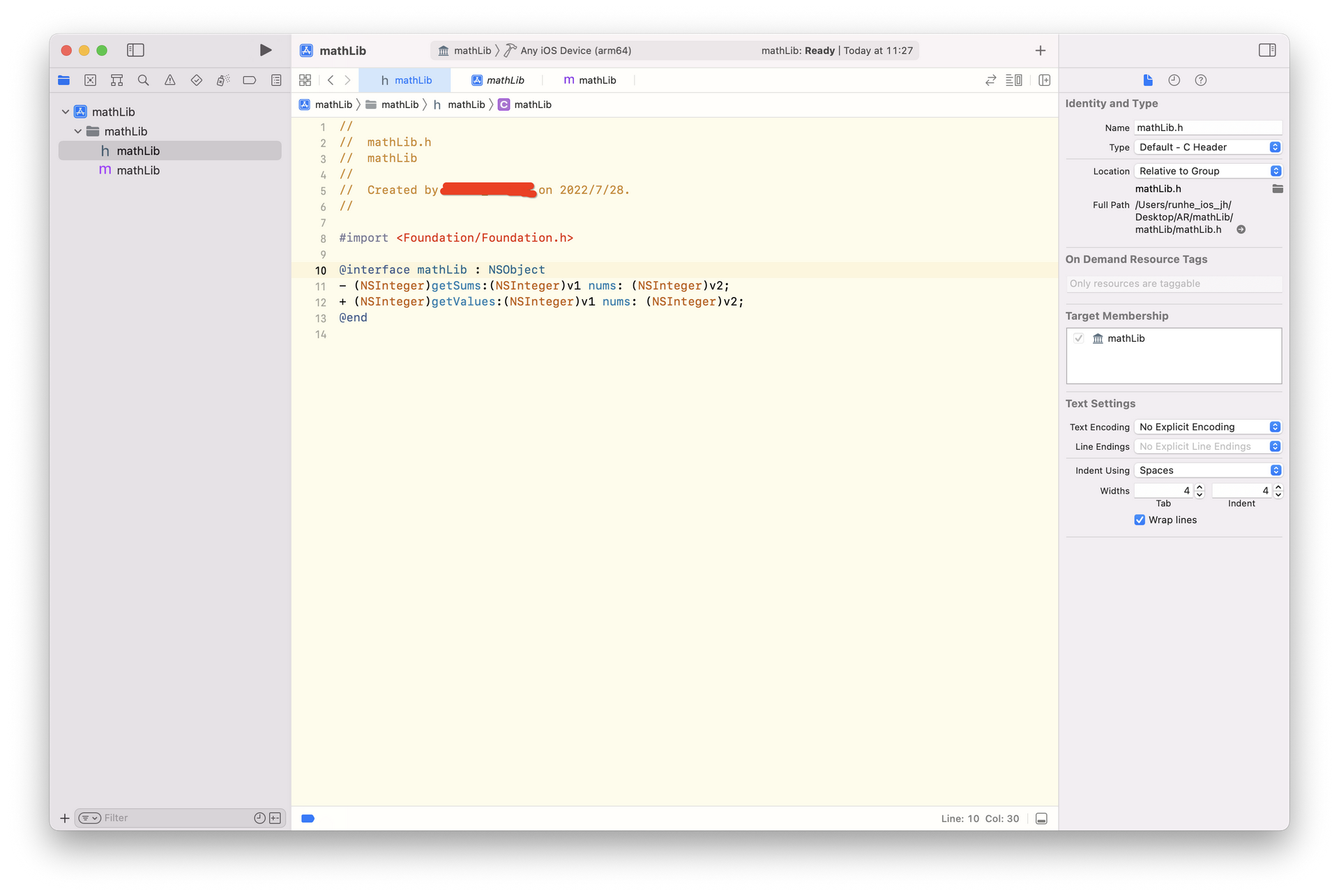Viewport: 1339px width, 896px height.
Task: Open the Find navigator magnifier icon
Action: [x=144, y=80]
